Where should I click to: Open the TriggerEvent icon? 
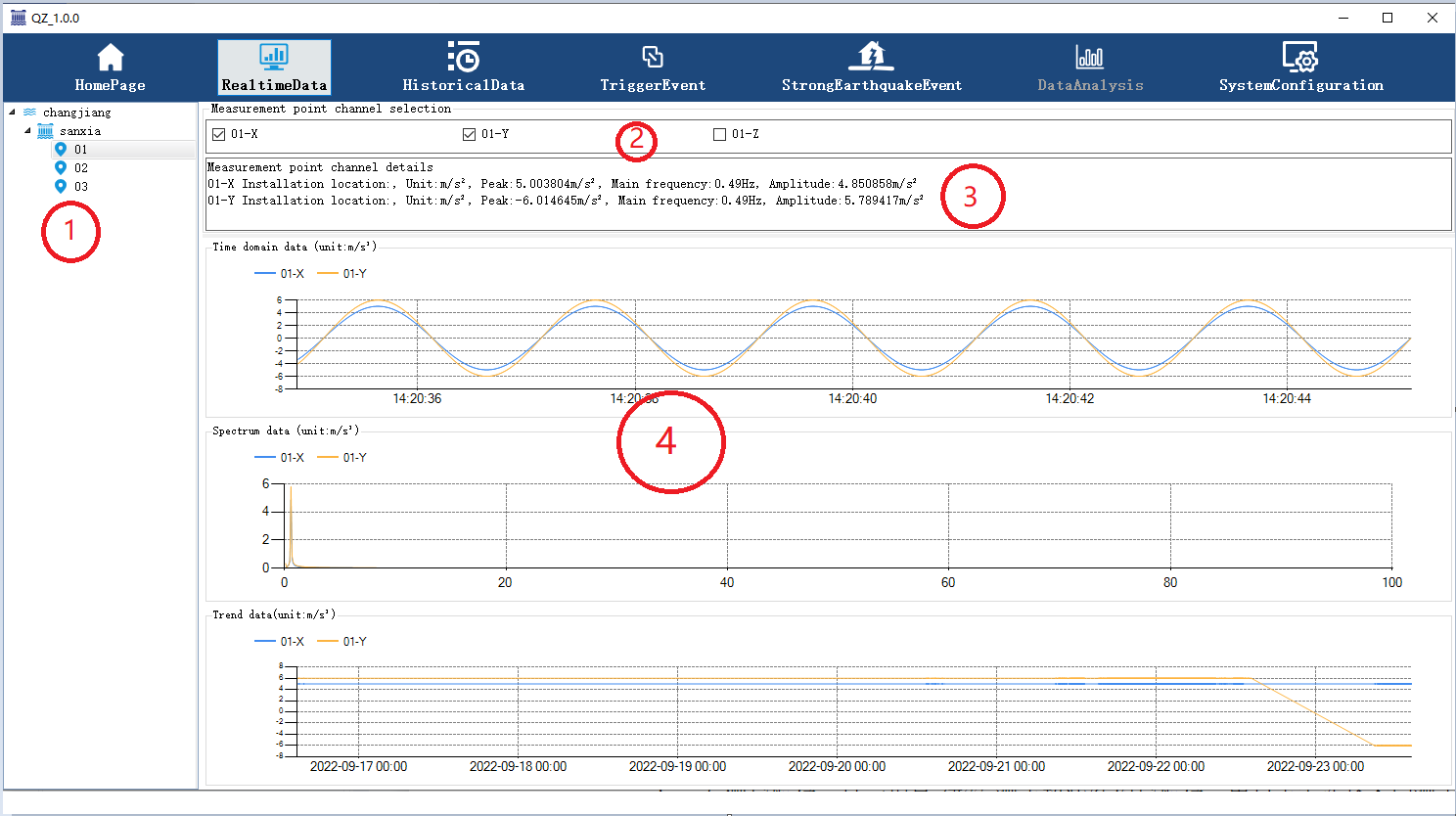tap(653, 57)
